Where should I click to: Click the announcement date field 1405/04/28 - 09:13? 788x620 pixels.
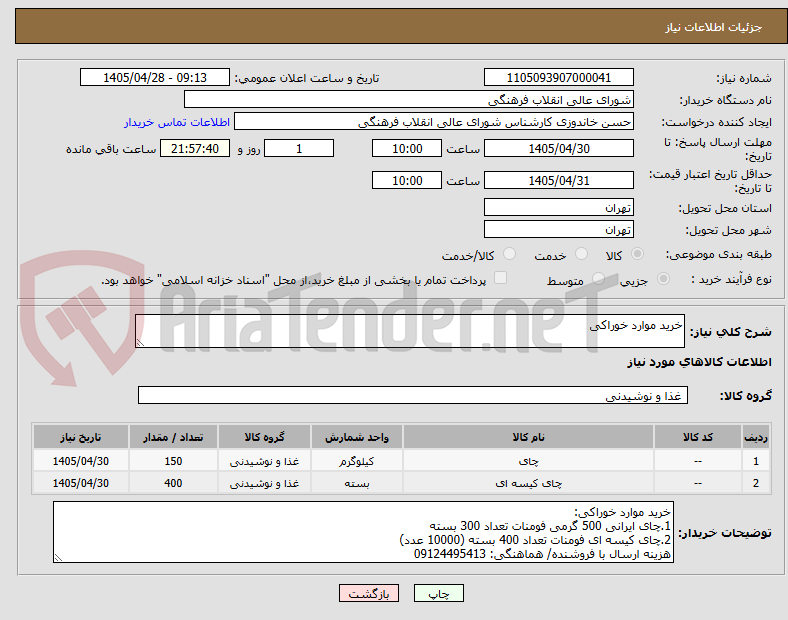[155, 77]
